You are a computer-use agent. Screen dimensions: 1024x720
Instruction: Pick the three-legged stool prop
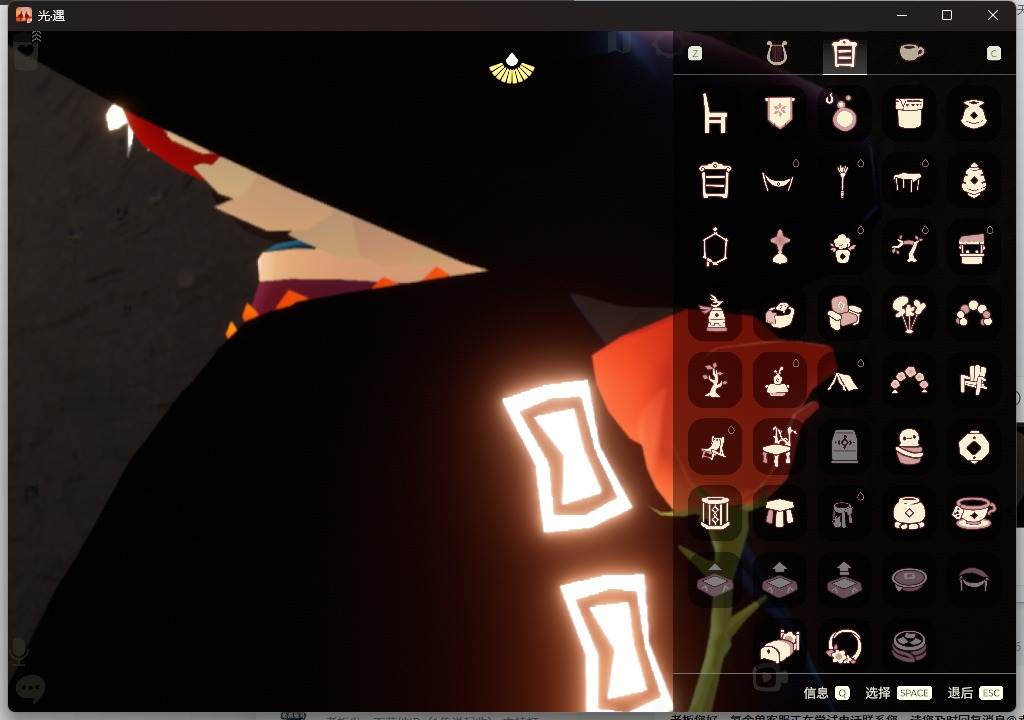779,513
